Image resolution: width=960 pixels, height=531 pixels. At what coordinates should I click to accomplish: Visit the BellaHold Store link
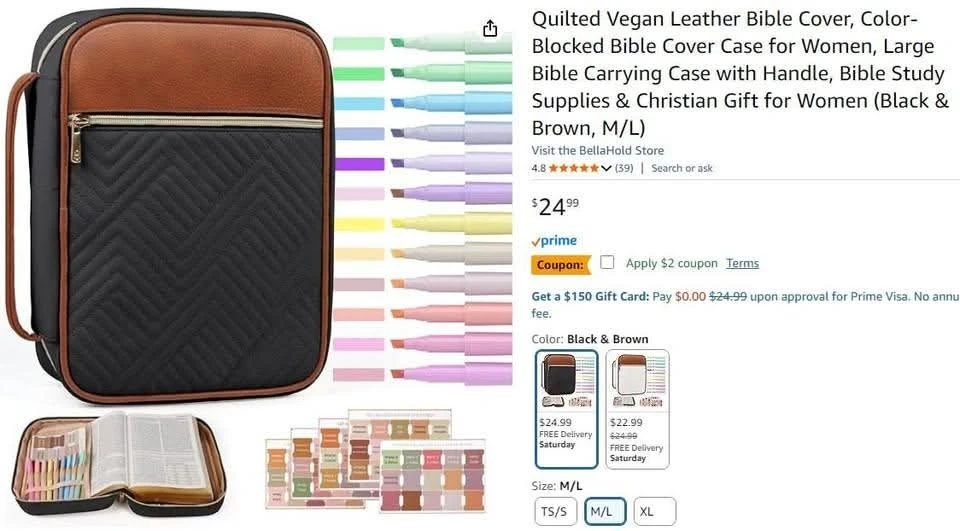click(598, 150)
